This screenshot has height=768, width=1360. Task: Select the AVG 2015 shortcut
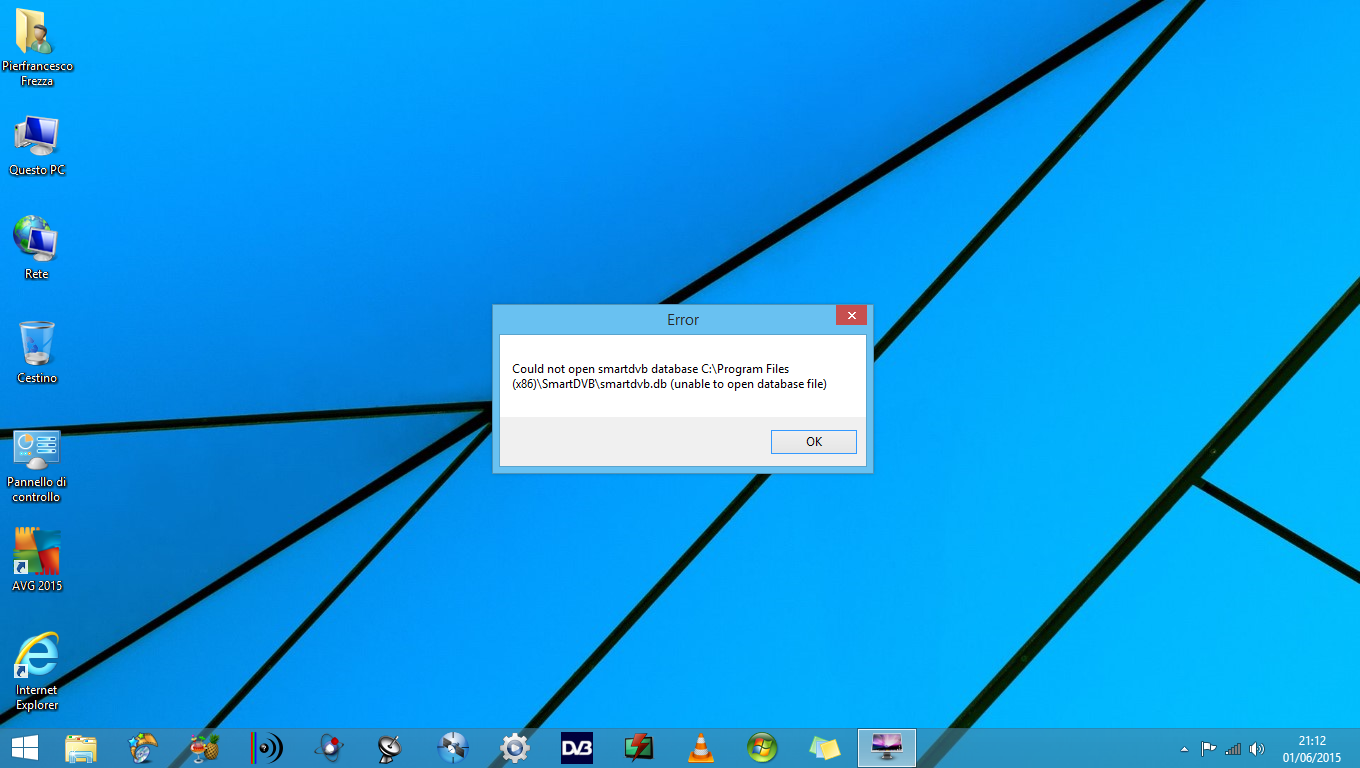click(37, 560)
